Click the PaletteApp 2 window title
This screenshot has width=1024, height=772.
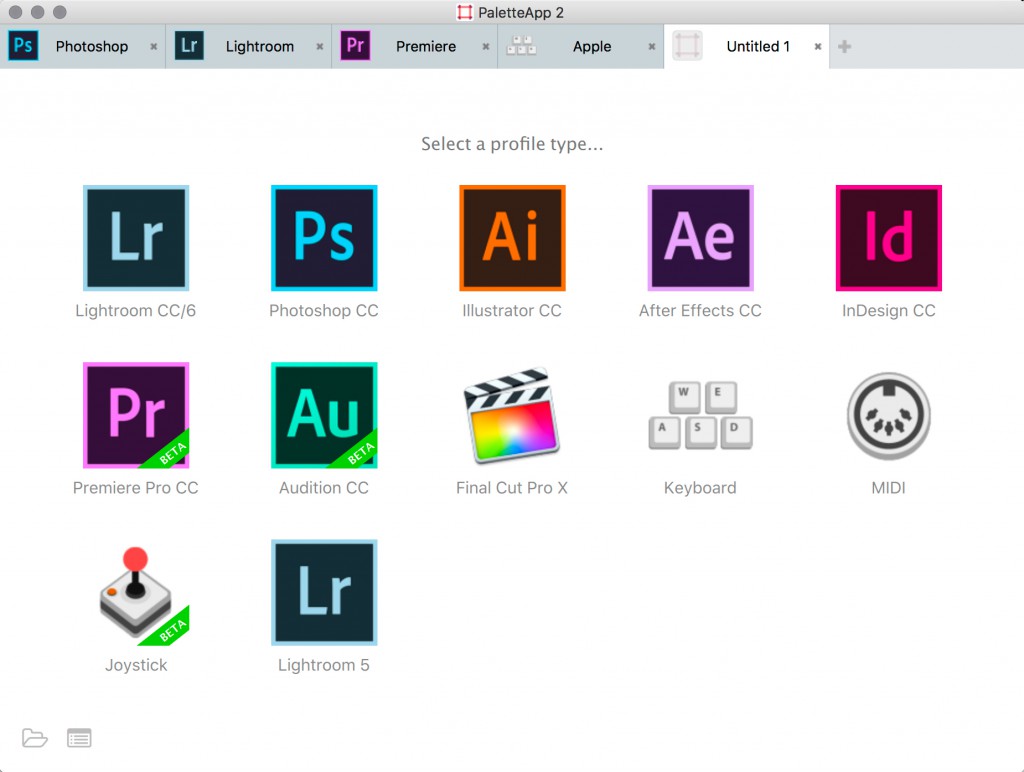click(520, 12)
